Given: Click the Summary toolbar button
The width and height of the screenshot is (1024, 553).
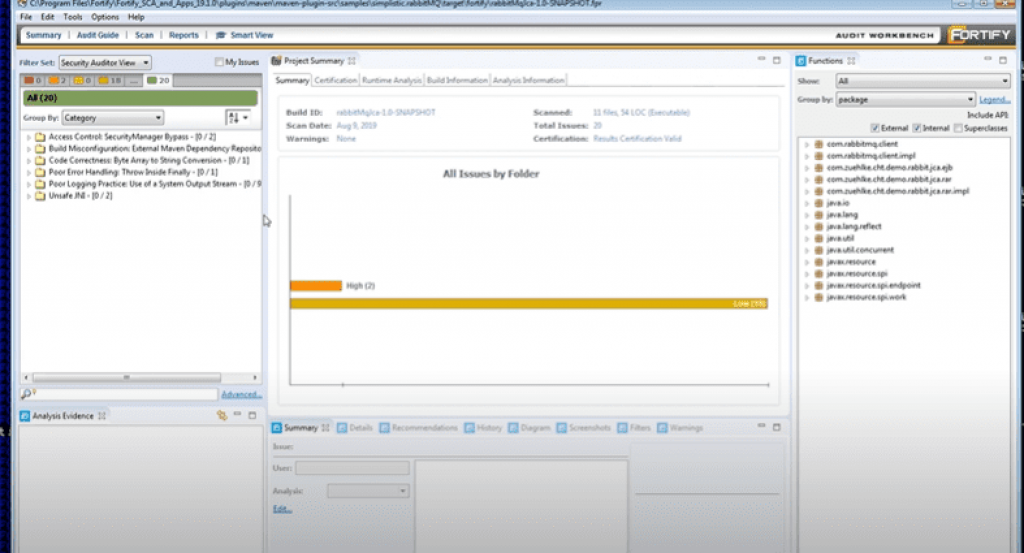Looking at the screenshot, I should click(x=43, y=35).
